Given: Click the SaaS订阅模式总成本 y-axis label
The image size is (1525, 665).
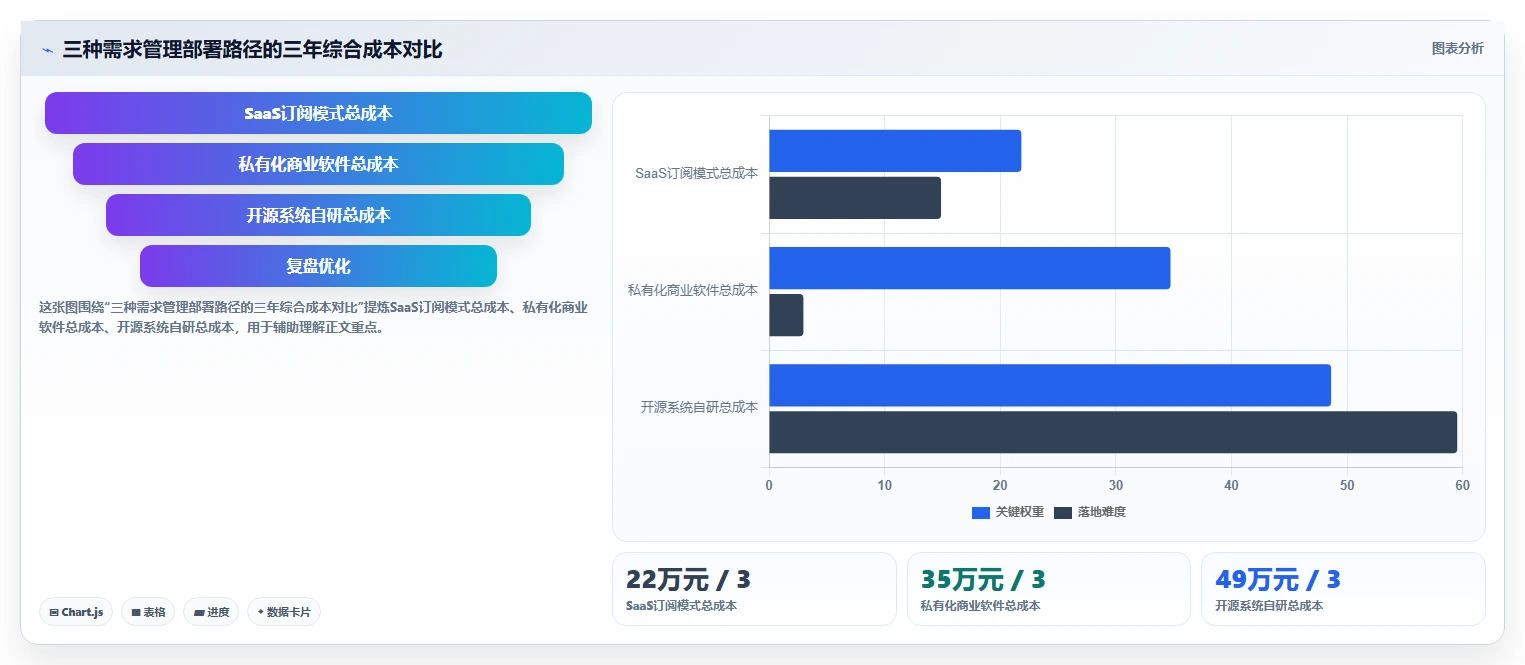Looking at the screenshot, I should point(696,173).
